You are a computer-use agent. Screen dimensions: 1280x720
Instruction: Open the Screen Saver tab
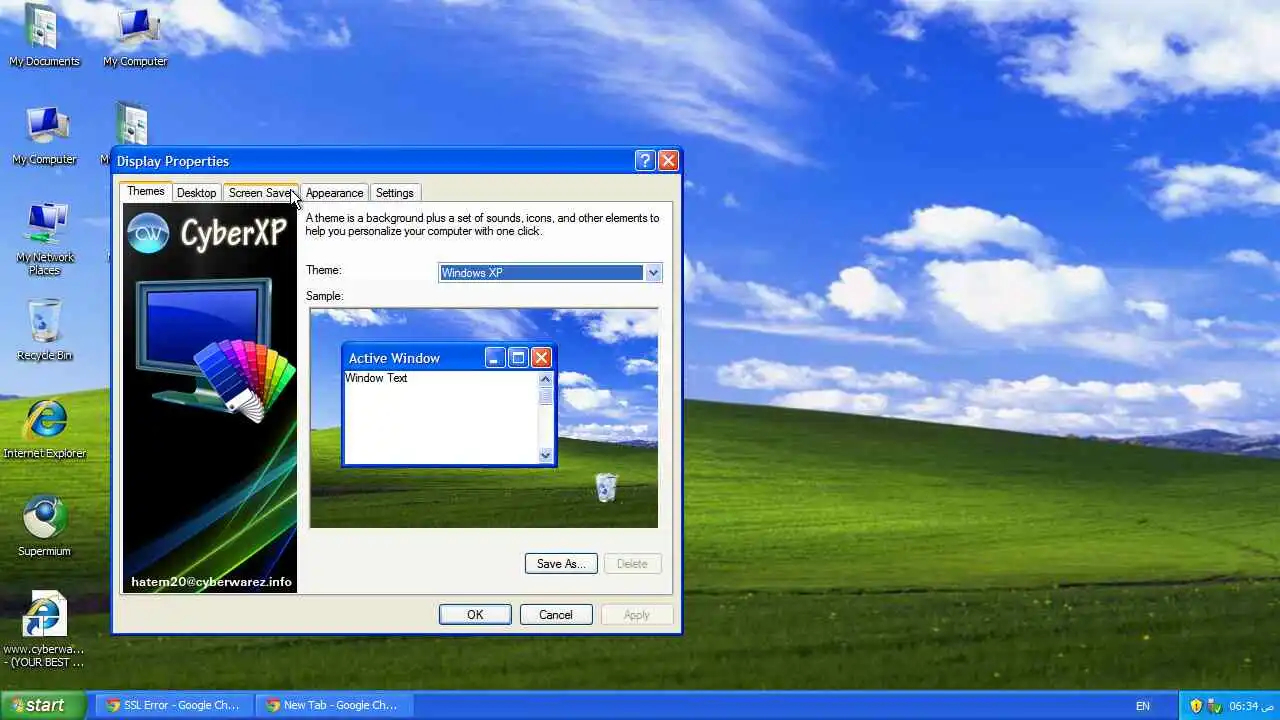pos(261,193)
